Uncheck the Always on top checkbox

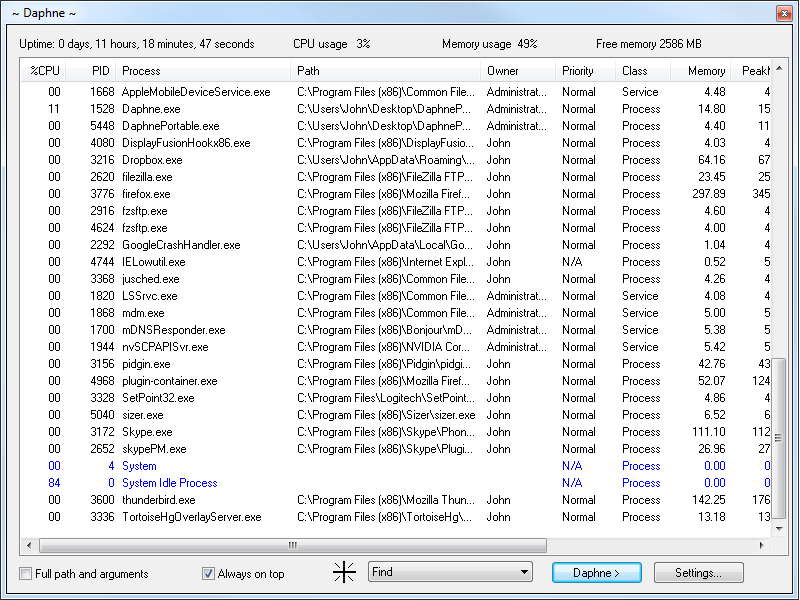[x=208, y=574]
